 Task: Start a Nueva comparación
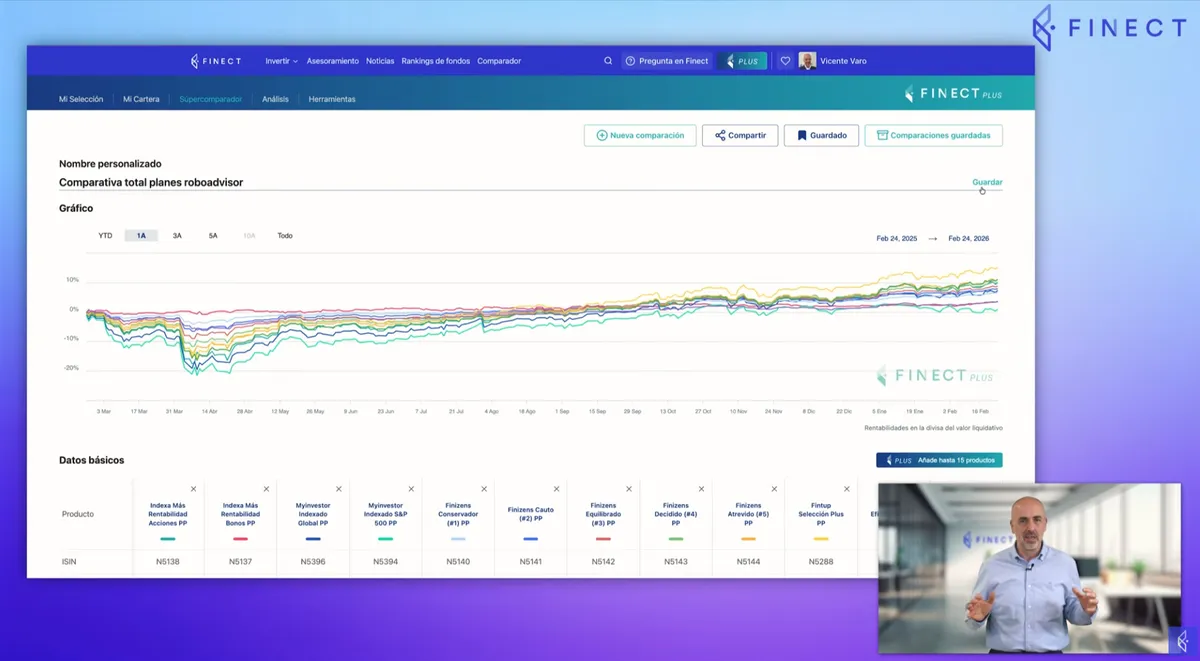pyautogui.click(x=640, y=135)
